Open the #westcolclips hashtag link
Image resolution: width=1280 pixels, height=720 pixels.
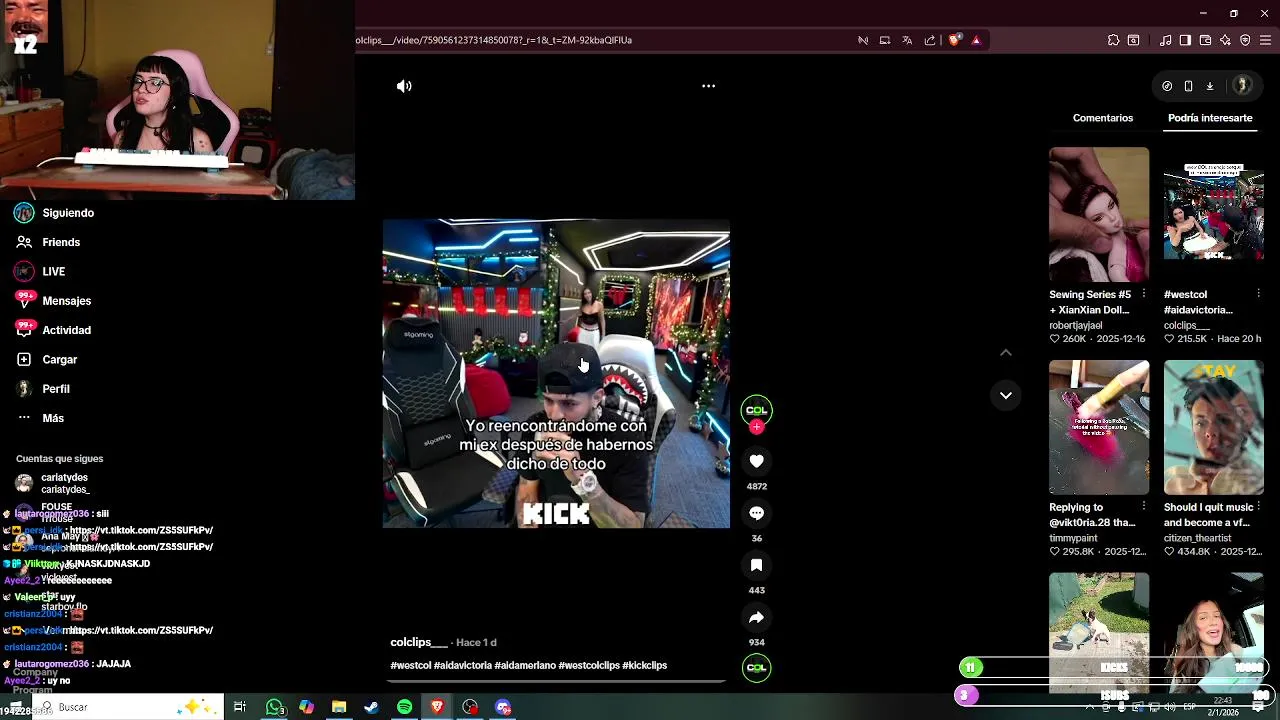click(589, 665)
